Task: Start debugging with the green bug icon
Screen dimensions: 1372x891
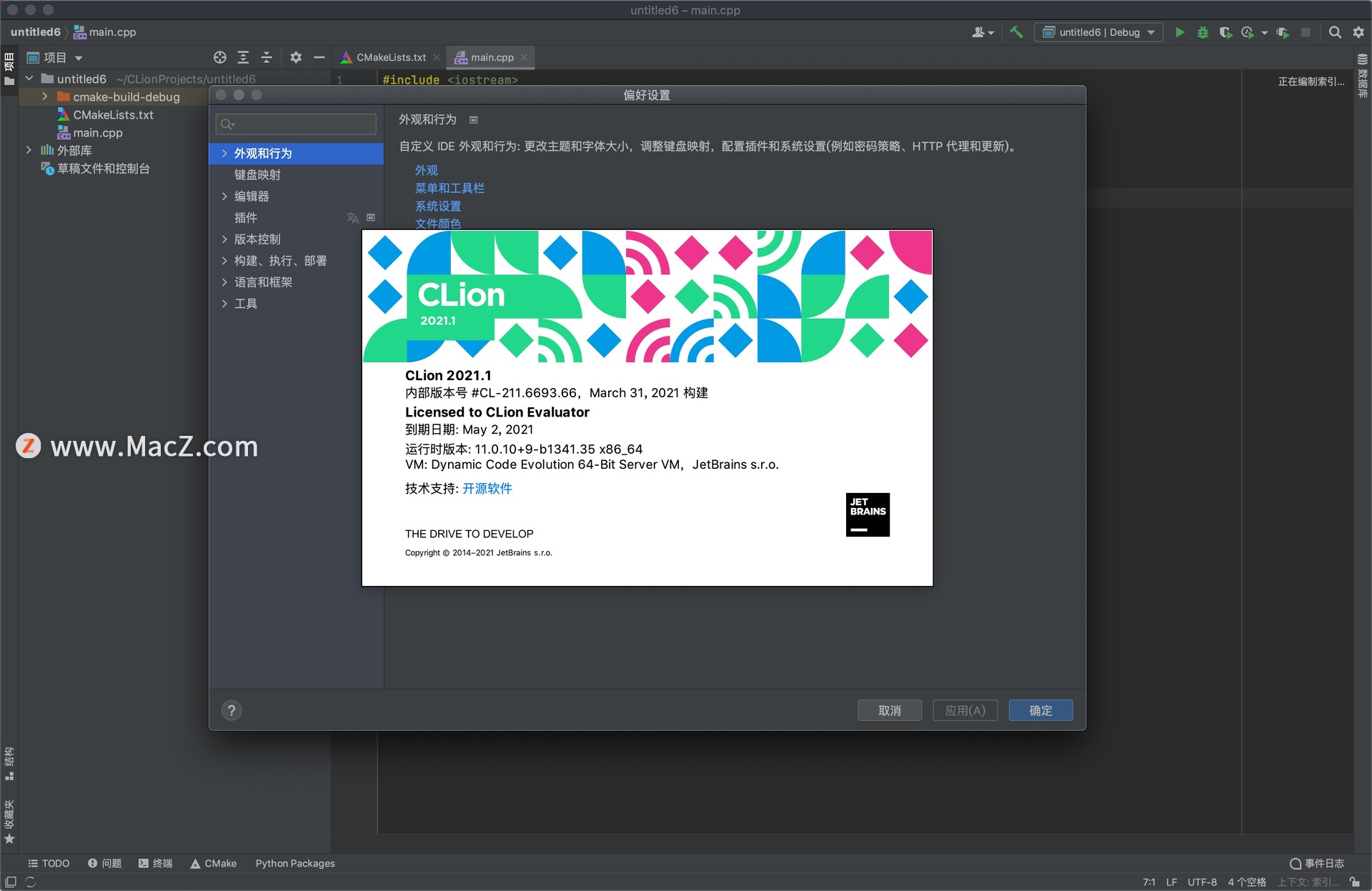Action: [x=1203, y=32]
